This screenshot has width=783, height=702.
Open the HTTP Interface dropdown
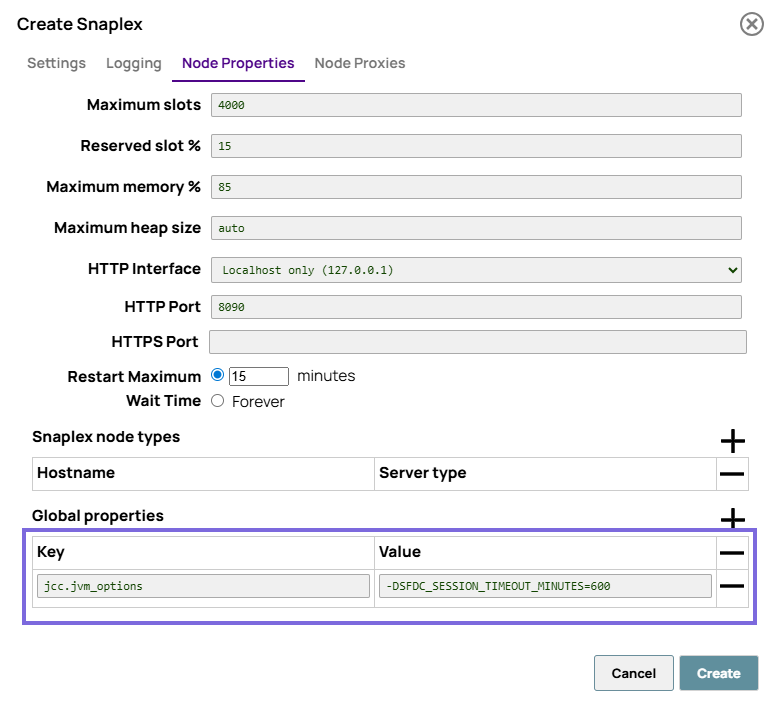click(476, 270)
